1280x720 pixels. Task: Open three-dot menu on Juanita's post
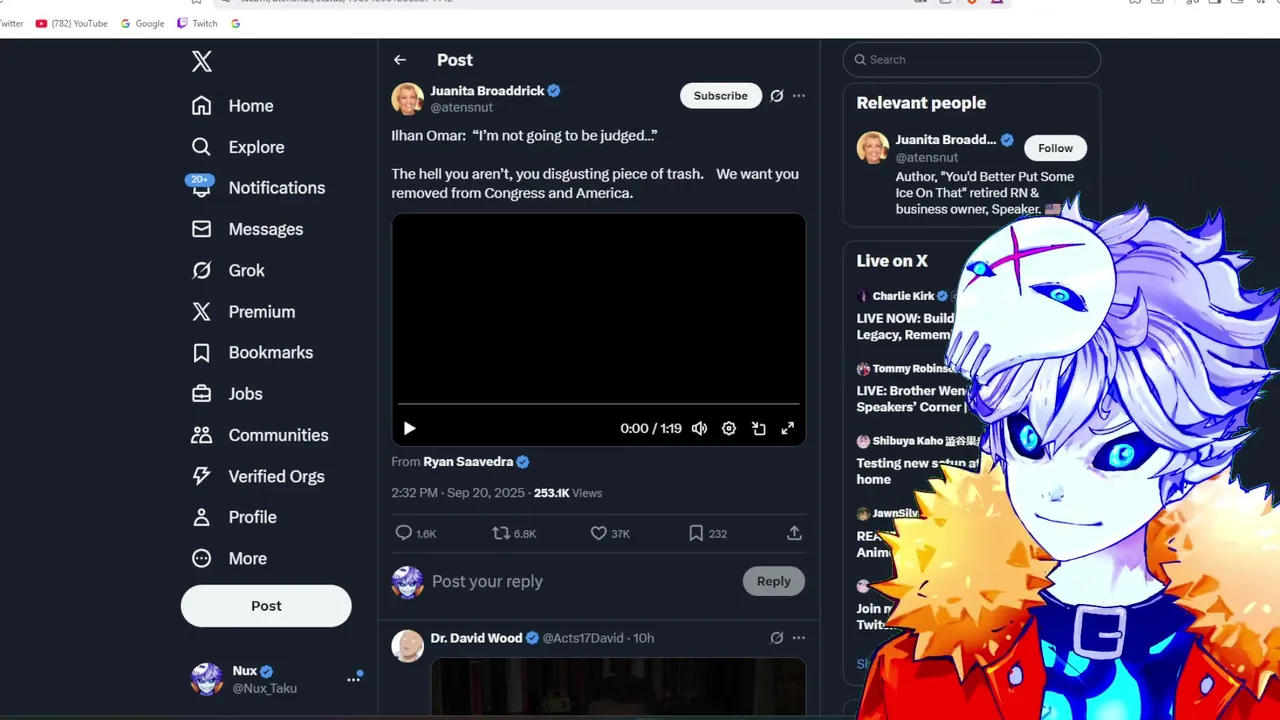coord(799,96)
